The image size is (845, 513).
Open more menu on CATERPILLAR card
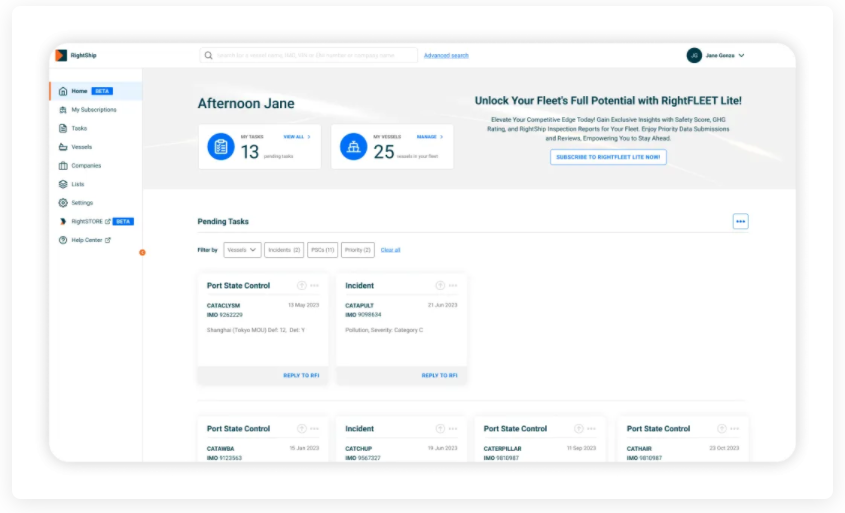592,429
